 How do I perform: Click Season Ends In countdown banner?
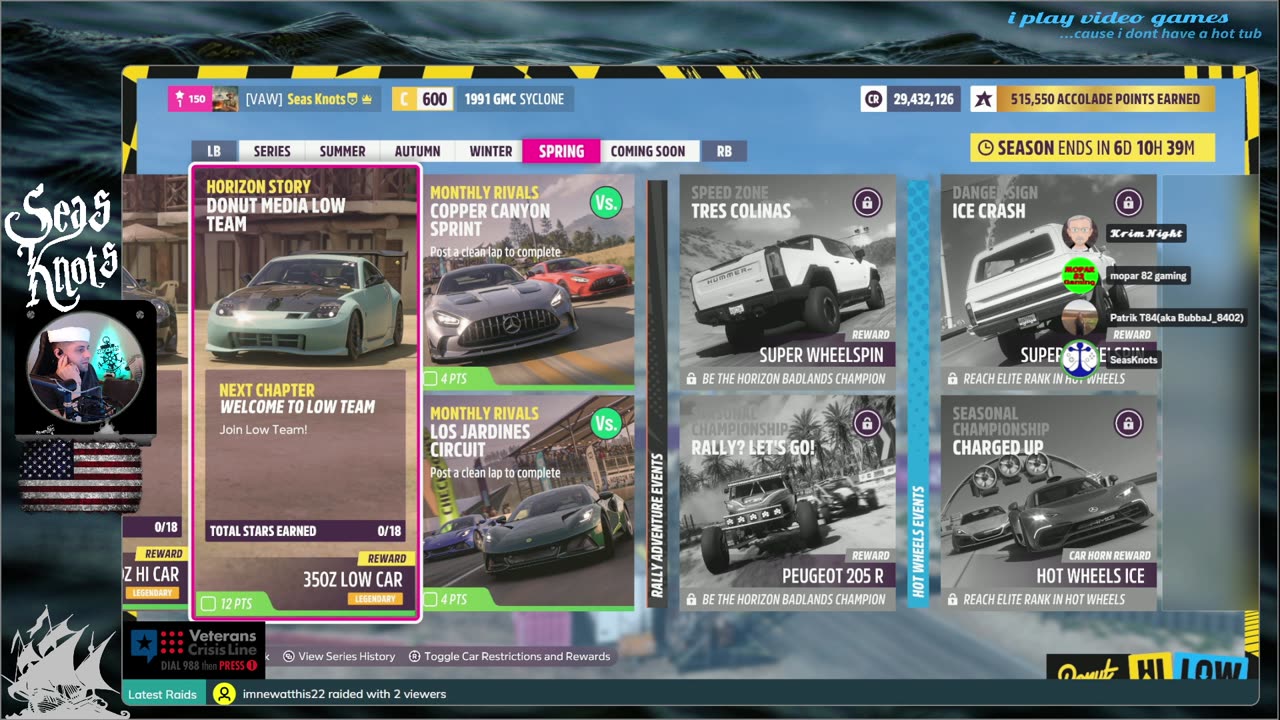[1093, 148]
